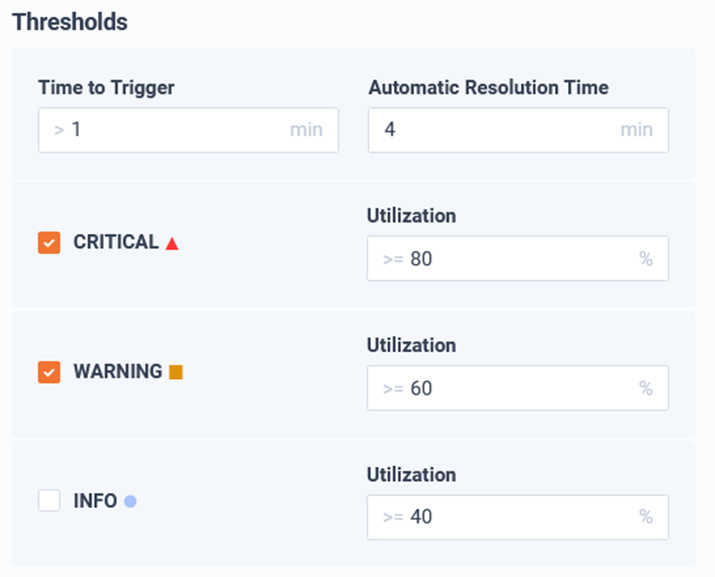Select the CRITICAL Utilization input showing 80

518,258
